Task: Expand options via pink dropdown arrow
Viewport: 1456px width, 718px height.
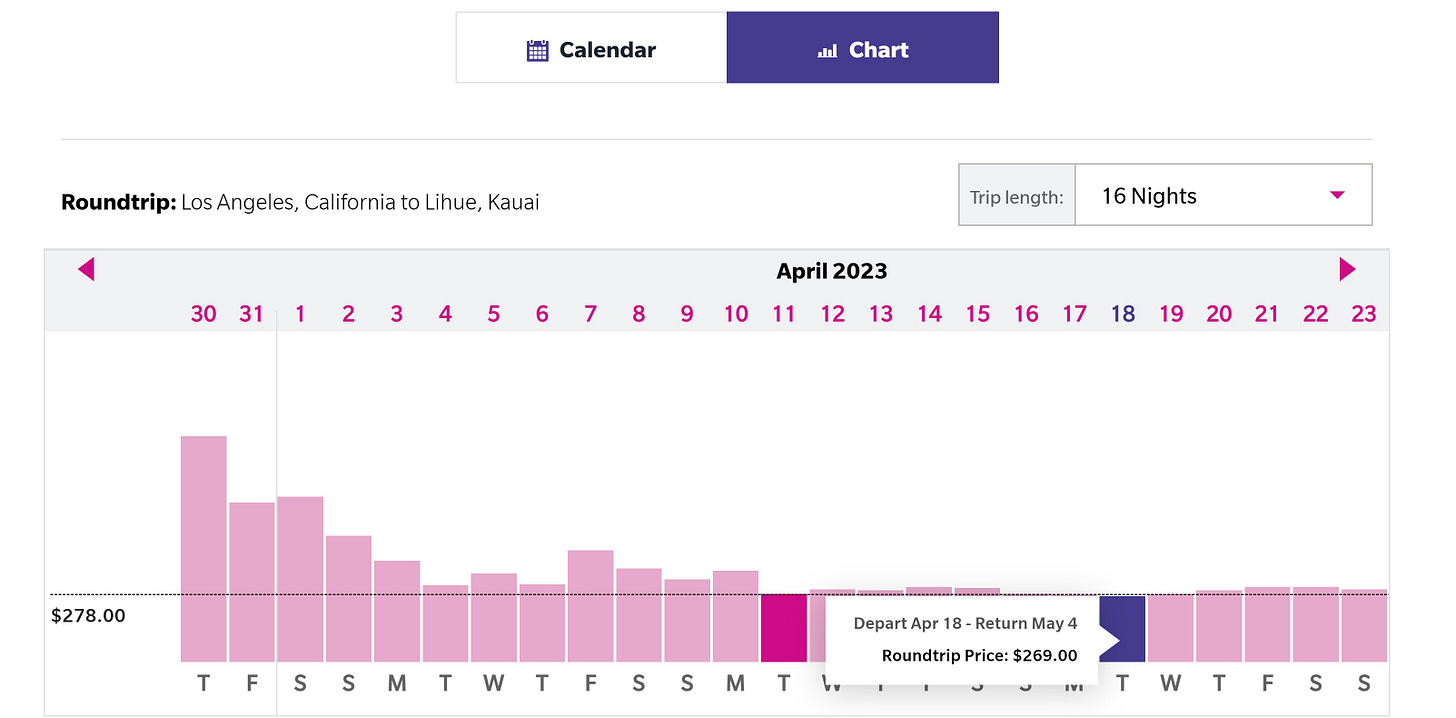Action: click(x=1337, y=196)
